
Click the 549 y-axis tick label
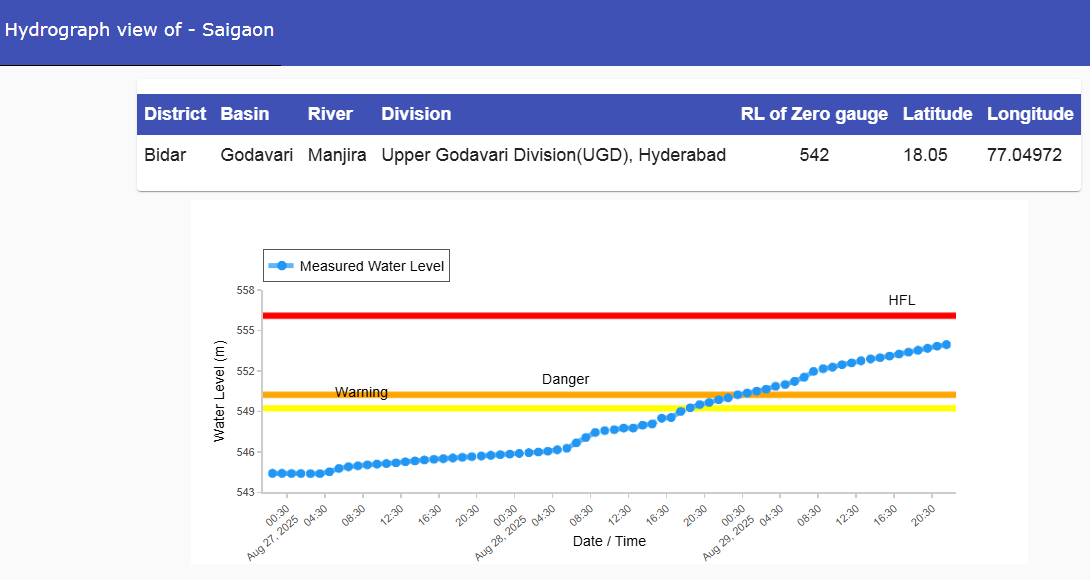(x=245, y=412)
